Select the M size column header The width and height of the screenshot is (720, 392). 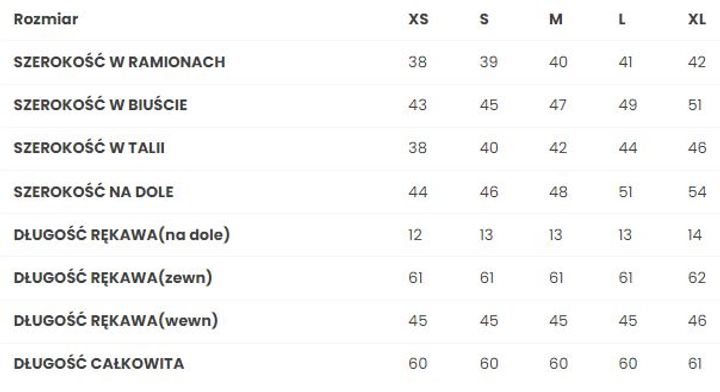tap(556, 19)
